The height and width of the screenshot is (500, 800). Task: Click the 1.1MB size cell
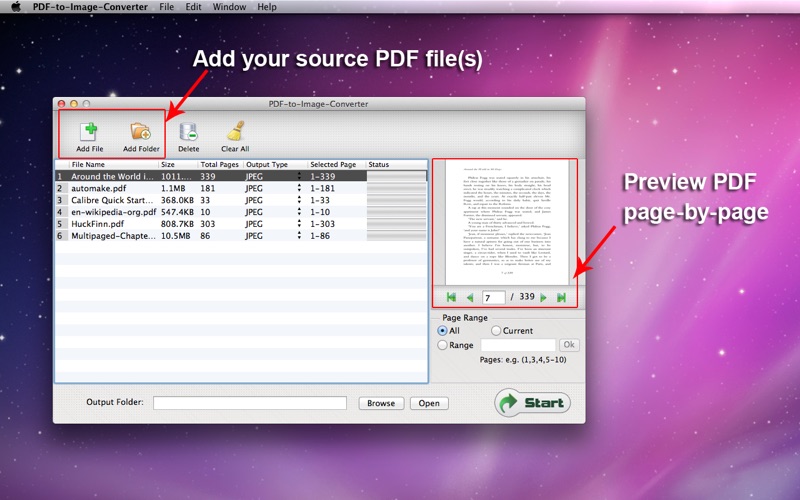[x=173, y=188]
